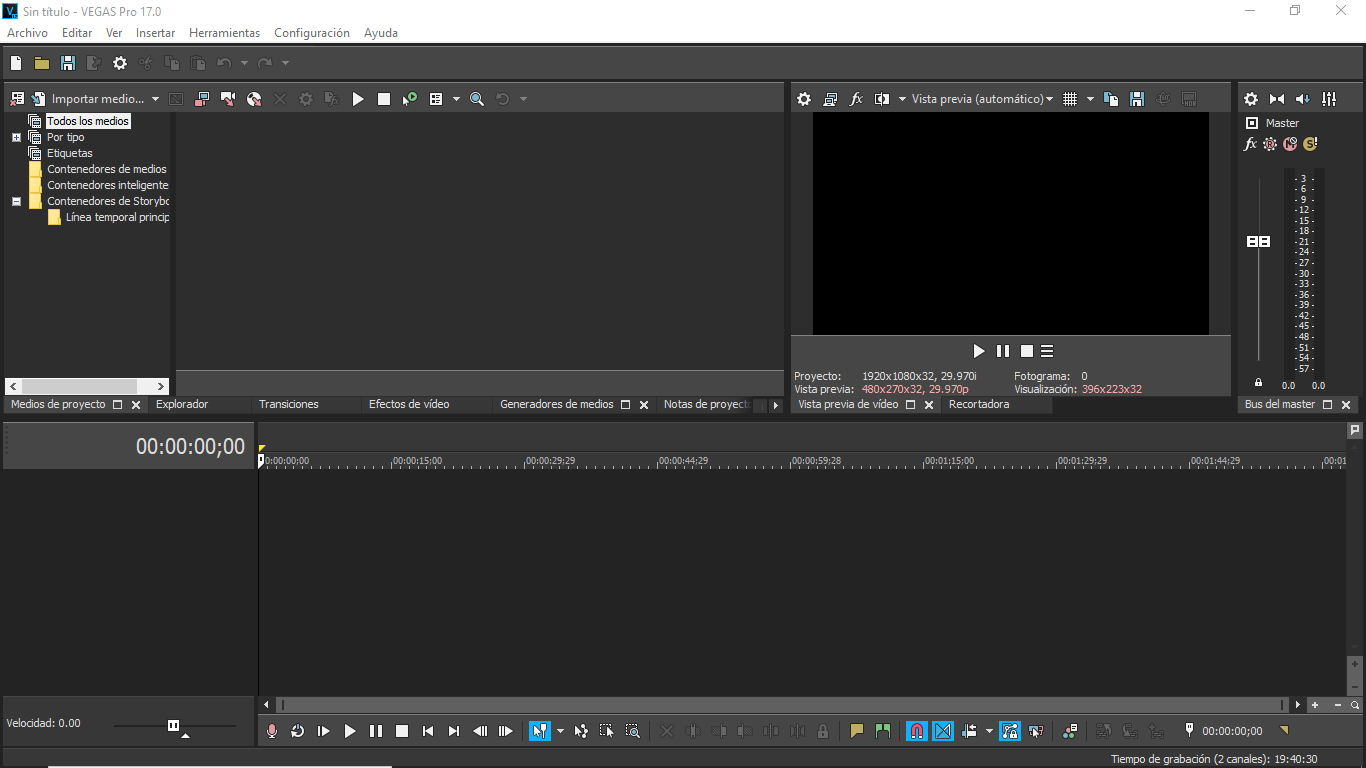Toggle loop playback in transport bar
The image size is (1366, 768).
pyautogui.click(x=298, y=731)
